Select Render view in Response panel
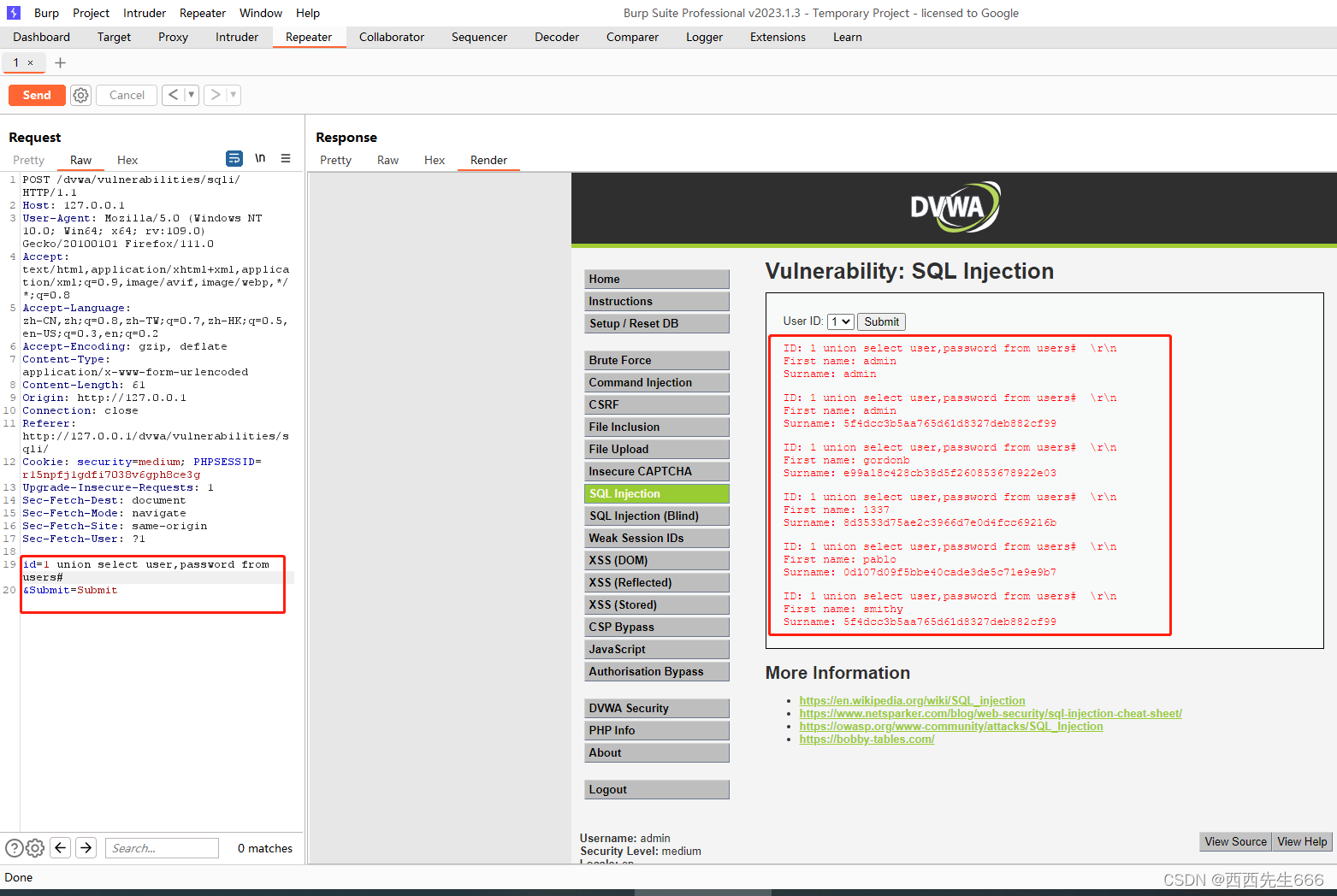Image resolution: width=1337 pixels, height=896 pixels. (488, 160)
